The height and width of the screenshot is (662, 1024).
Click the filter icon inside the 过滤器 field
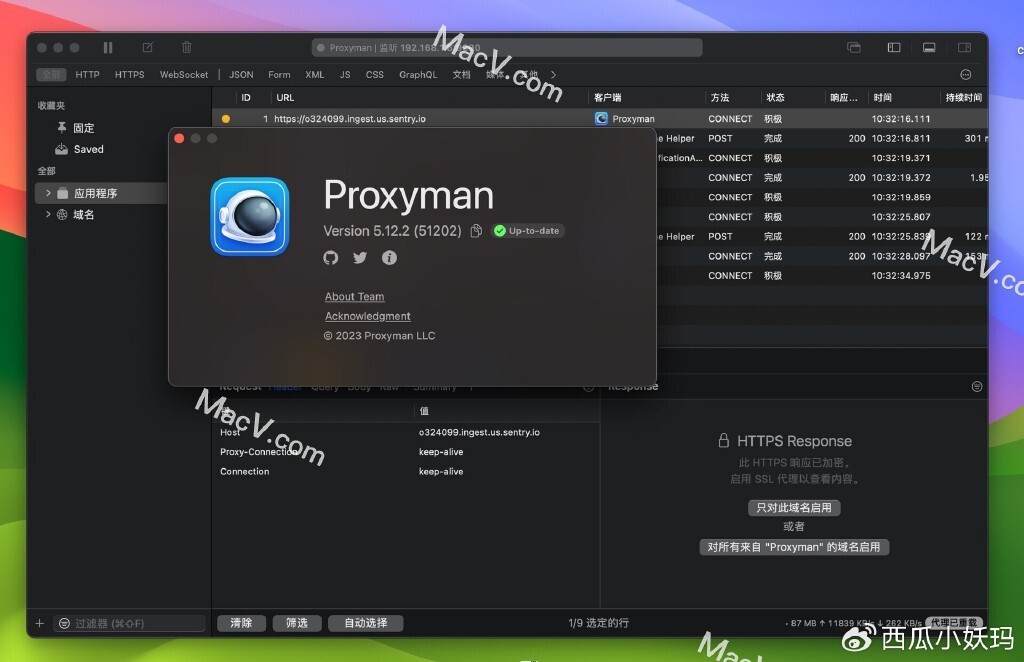point(65,623)
